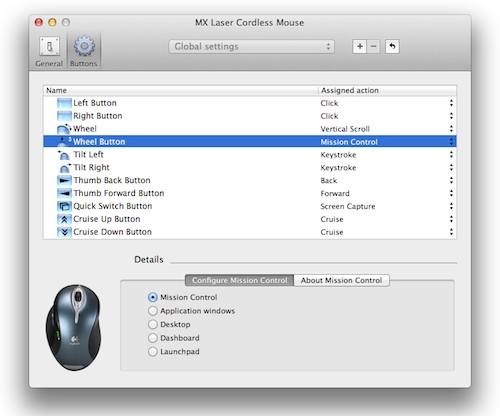Image resolution: width=500 pixels, height=416 pixels.
Task: Switch to About Mission Control tab
Action: pyautogui.click(x=342, y=280)
